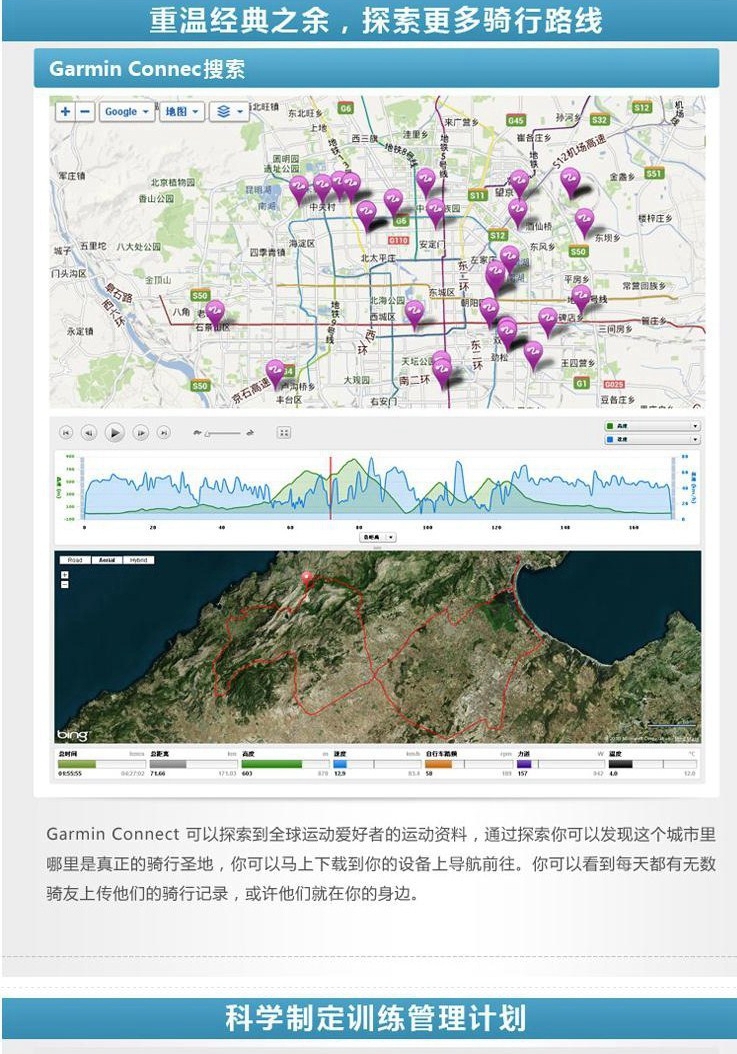Switch Bing map to Road view

(x=75, y=560)
